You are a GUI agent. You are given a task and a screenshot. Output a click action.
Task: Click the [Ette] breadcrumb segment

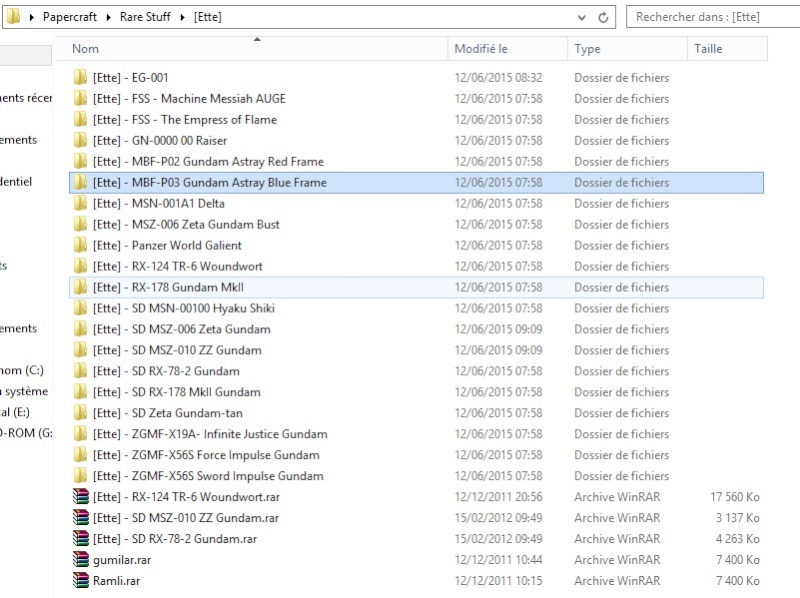[x=208, y=17]
